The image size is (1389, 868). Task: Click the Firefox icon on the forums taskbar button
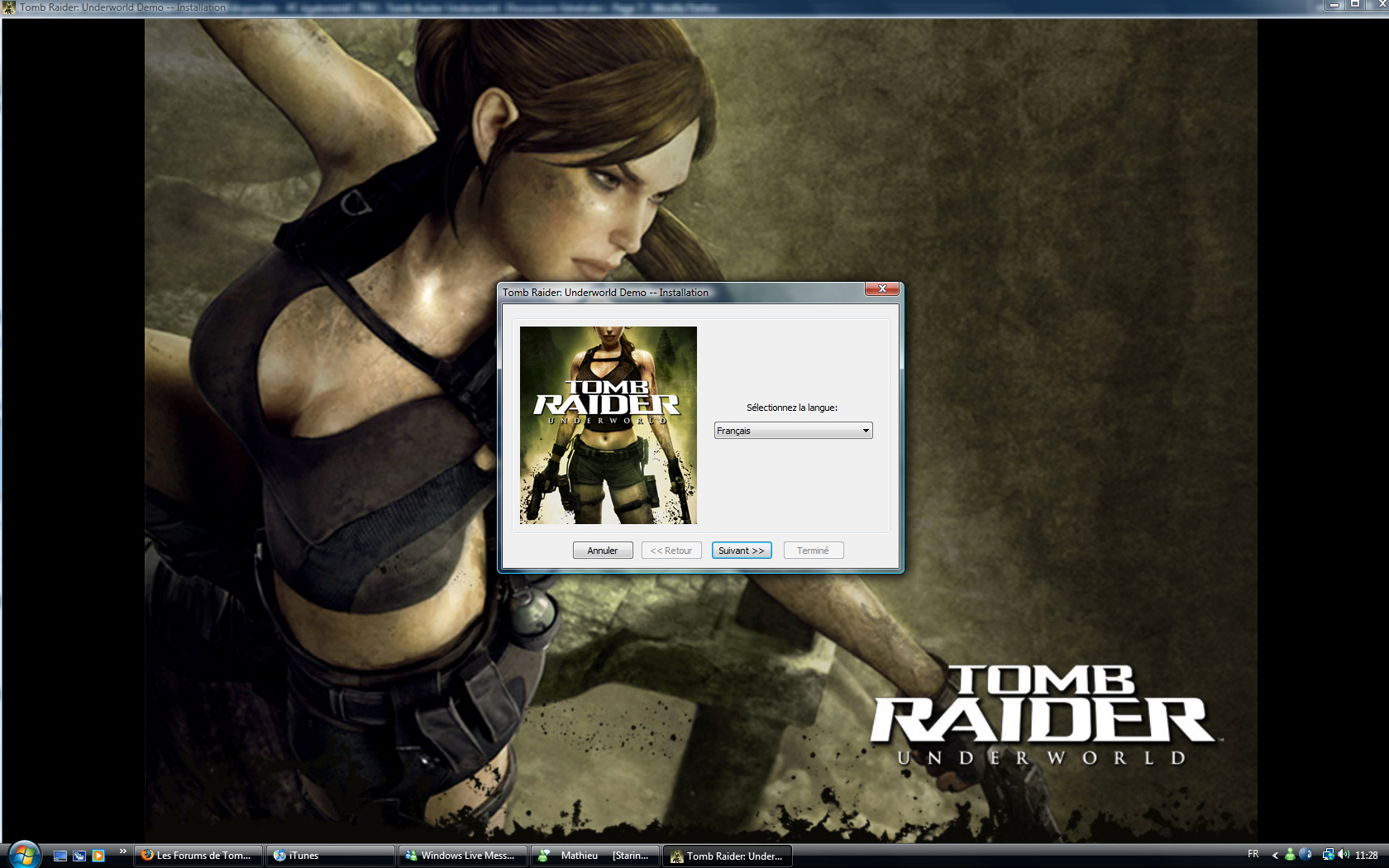148,856
